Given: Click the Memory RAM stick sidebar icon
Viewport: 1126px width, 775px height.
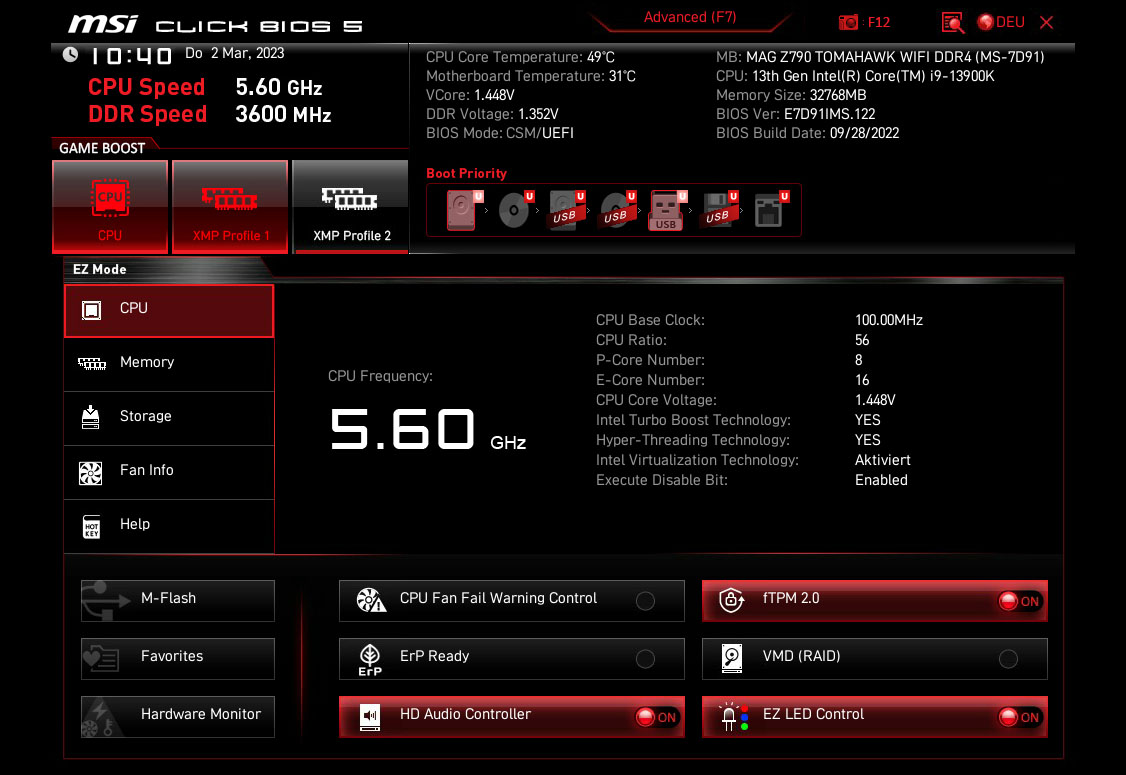Looking at the screenshot, I should [91, 363].
